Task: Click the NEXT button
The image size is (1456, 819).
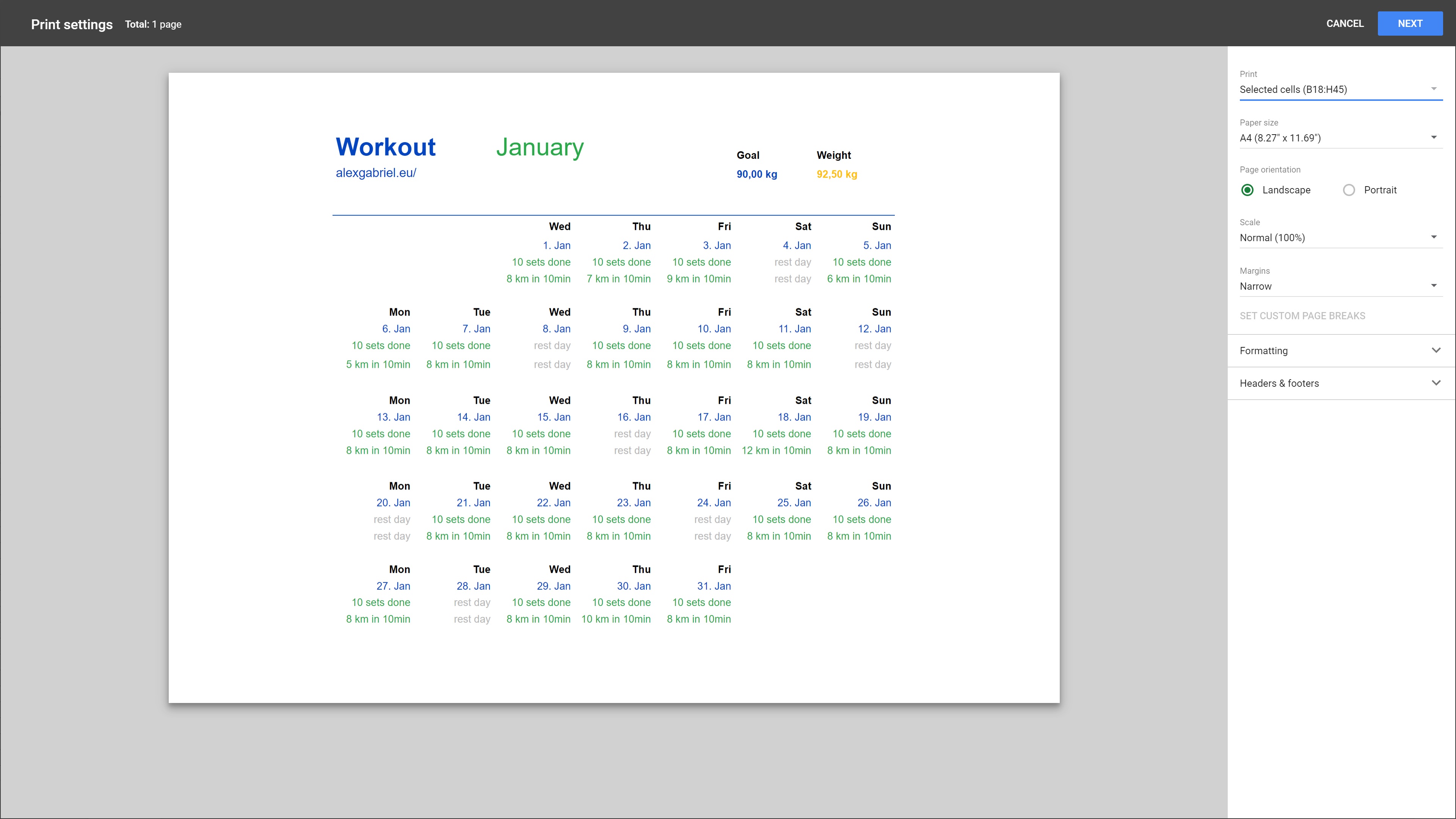Action: [1410, 24]
